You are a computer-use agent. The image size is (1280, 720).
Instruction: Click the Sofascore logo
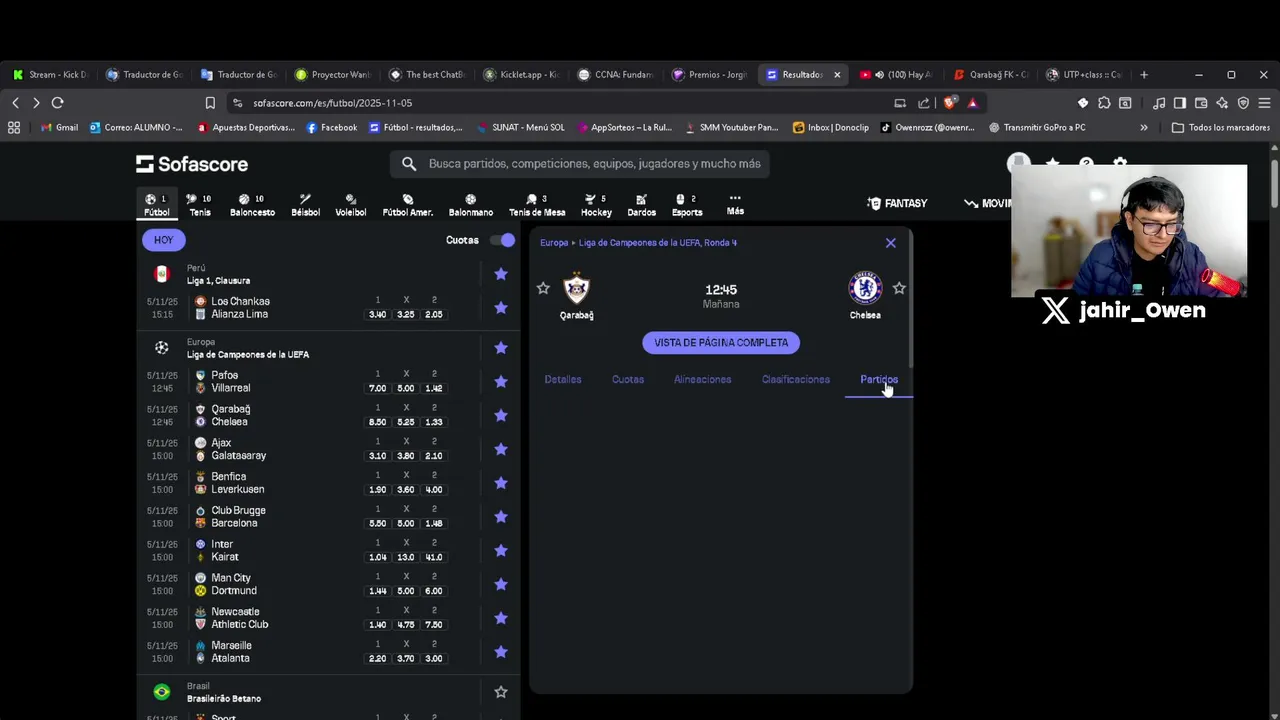[x=192, y=164]
